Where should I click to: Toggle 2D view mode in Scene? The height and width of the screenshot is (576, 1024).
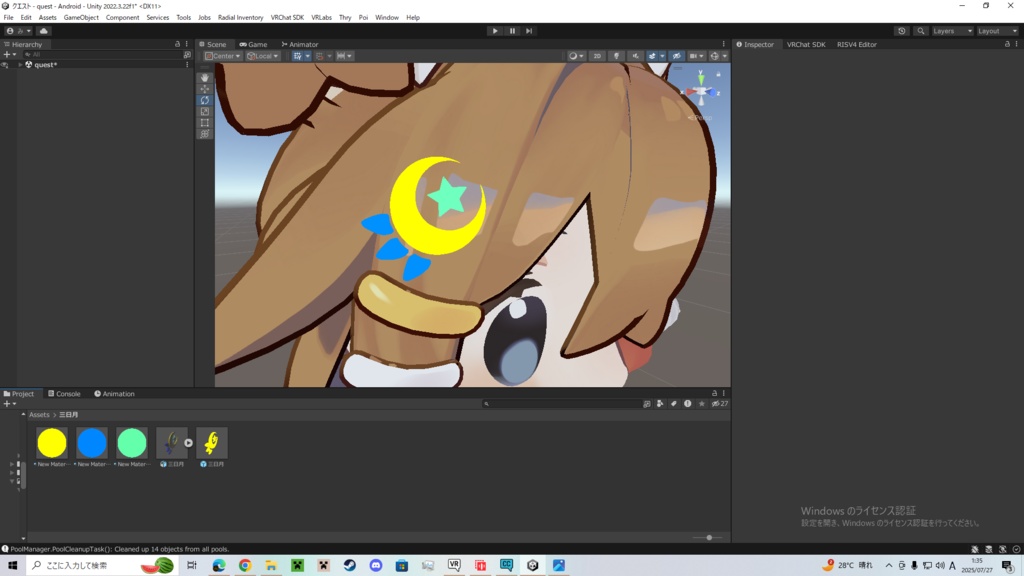pos(597,56)
